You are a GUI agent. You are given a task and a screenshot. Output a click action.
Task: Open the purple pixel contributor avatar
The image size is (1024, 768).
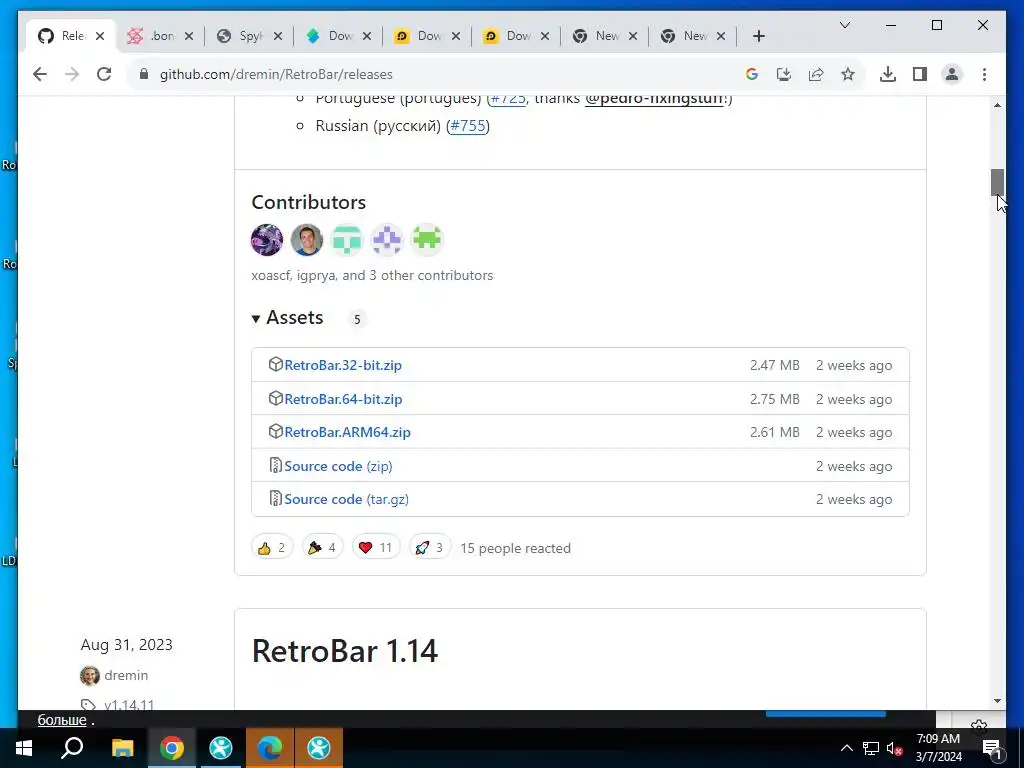pyautogui.click(x=387, y=240)
